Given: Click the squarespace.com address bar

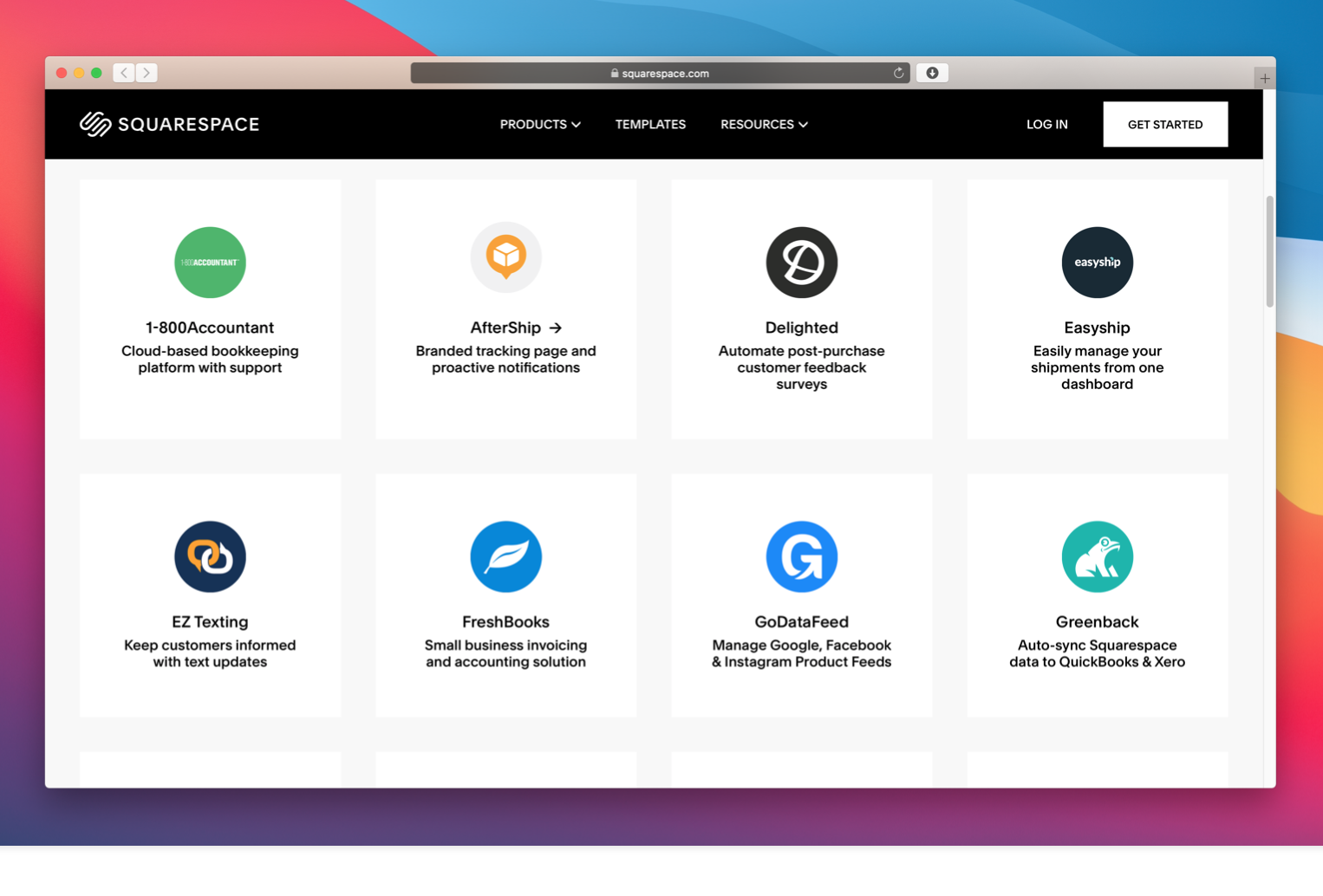Looking at the screenshot, I should coord(659,74).
